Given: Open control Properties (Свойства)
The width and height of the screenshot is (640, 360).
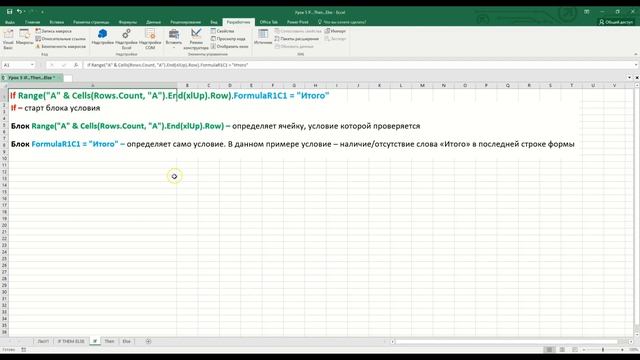Looking at the screenshot, I should pyautogui.click(x=222, y=31).
